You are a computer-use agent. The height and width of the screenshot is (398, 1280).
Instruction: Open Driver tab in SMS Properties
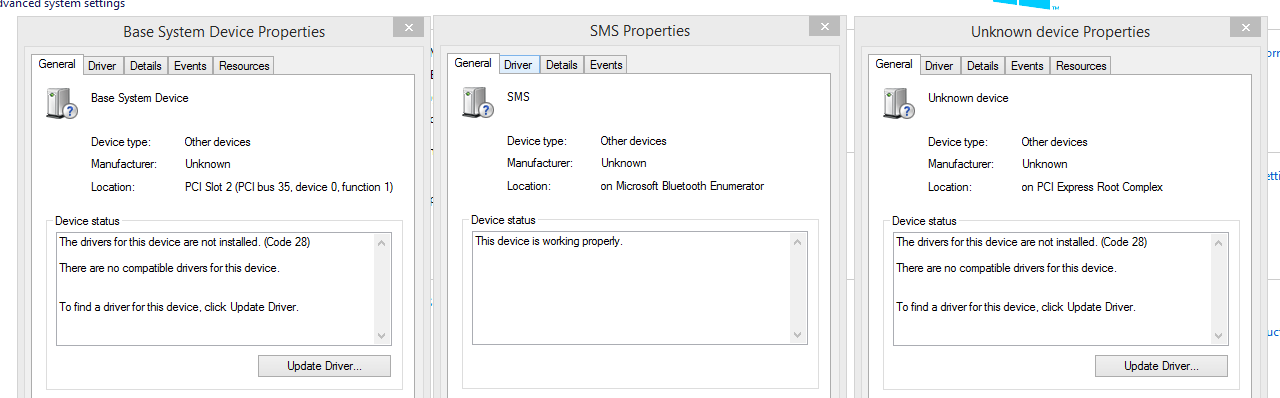[x=518, y=65]
